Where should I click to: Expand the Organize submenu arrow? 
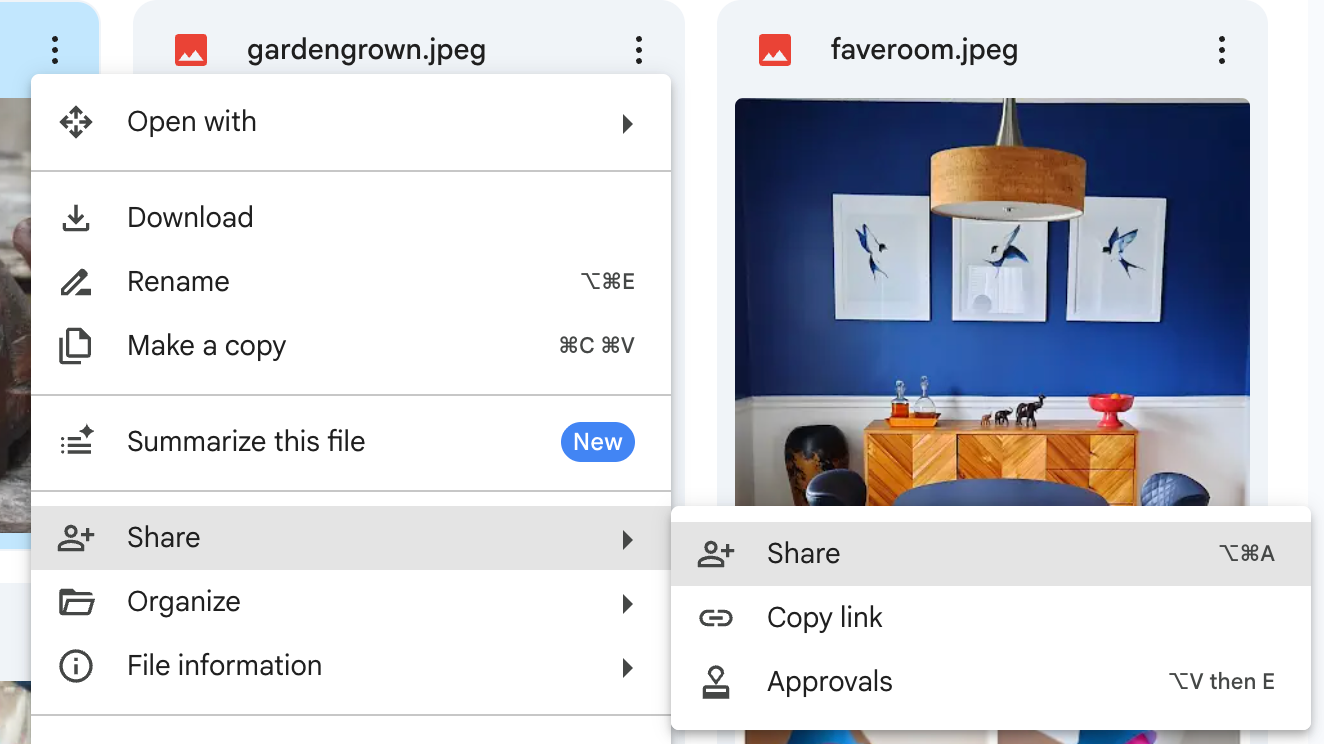tap(627, 603)
